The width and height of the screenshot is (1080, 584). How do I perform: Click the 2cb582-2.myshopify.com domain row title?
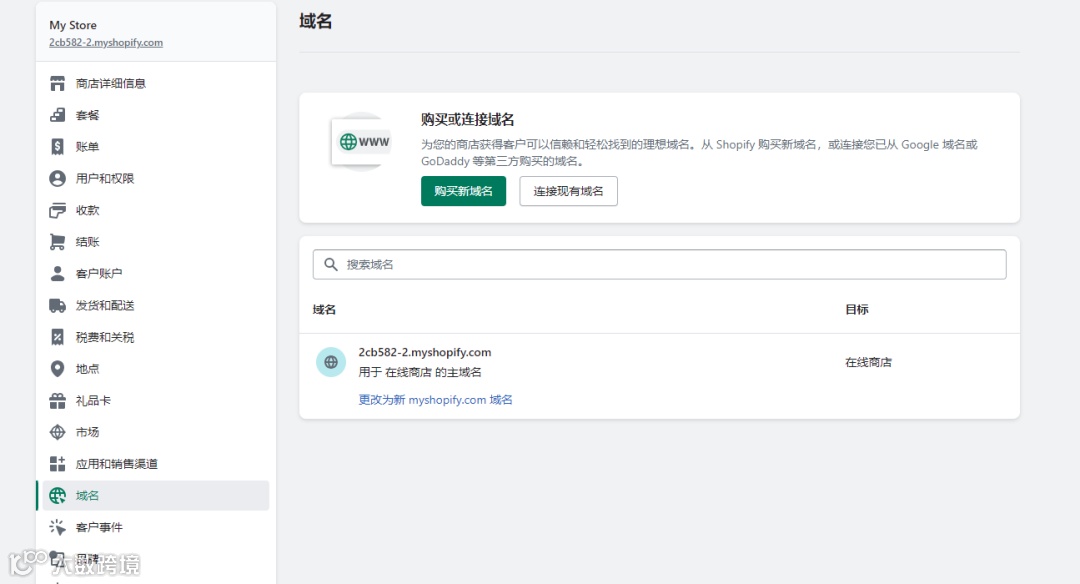click(x=425, y=352)
